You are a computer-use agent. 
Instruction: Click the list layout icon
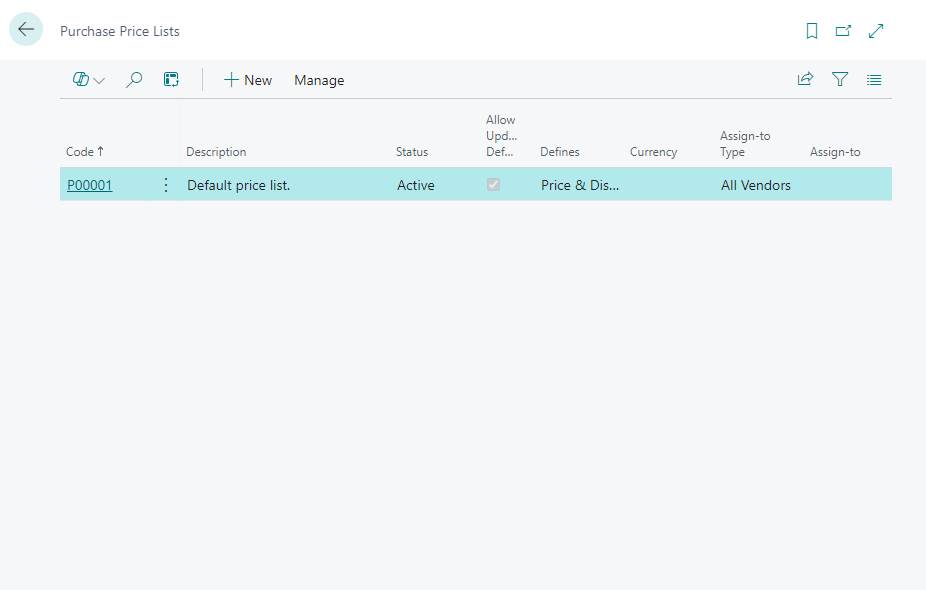point(874,80)
